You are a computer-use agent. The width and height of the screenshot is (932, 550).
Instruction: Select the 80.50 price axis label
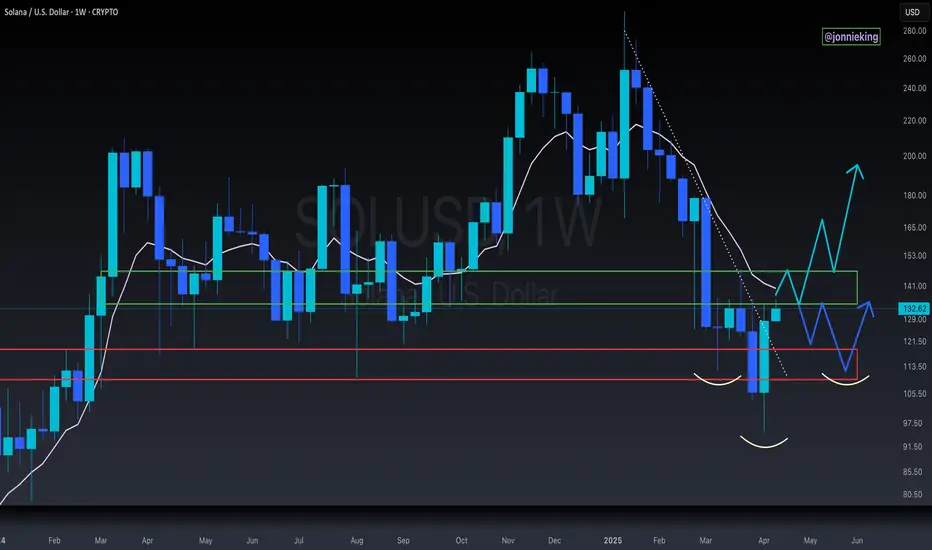pos(914,495)
